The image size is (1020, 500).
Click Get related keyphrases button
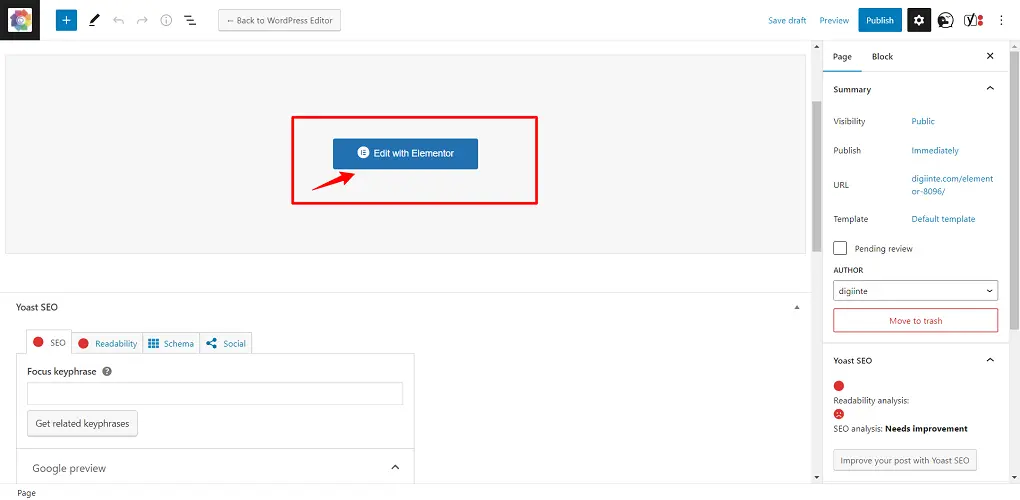click(x=83, y=423)
